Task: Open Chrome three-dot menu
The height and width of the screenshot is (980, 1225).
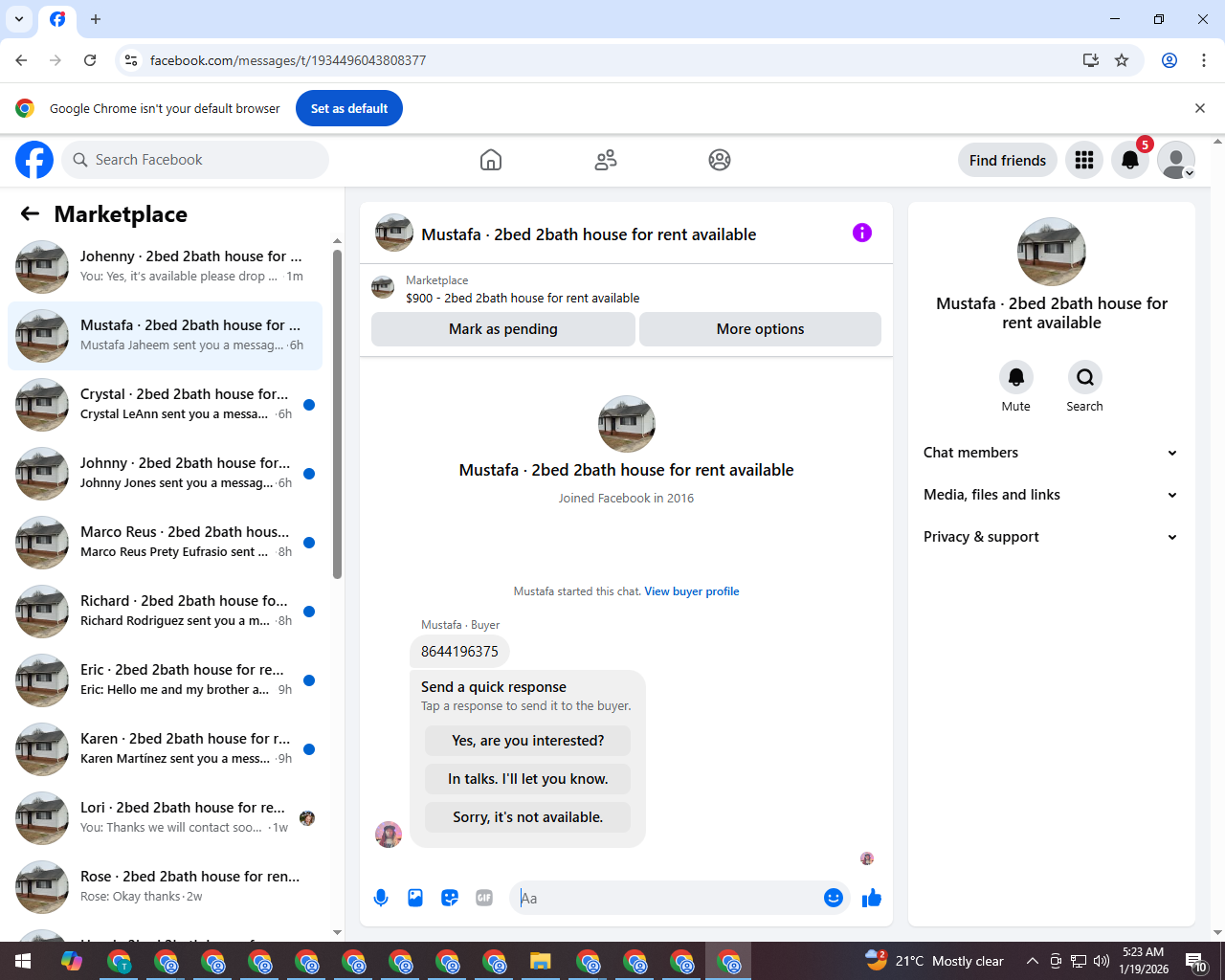Action: [x=1204, y=60]
